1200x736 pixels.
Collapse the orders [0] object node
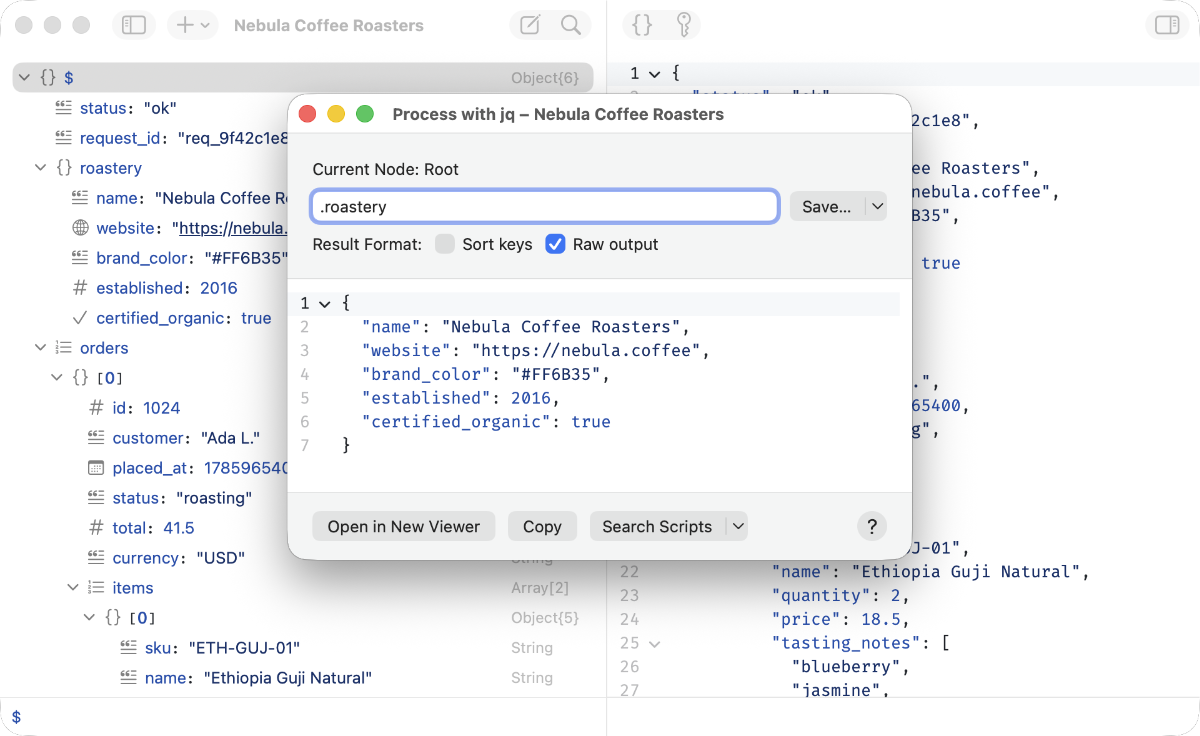click(57, 378)
